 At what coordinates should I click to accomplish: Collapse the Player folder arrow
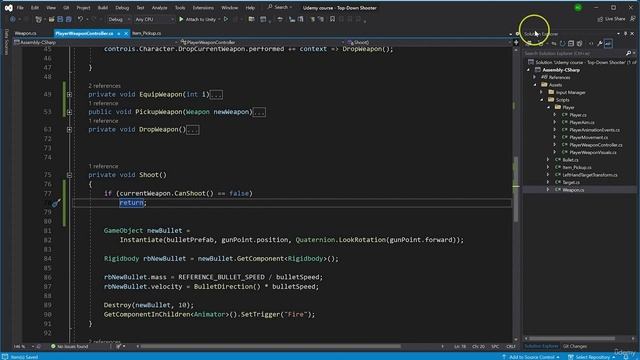(549, 107)
